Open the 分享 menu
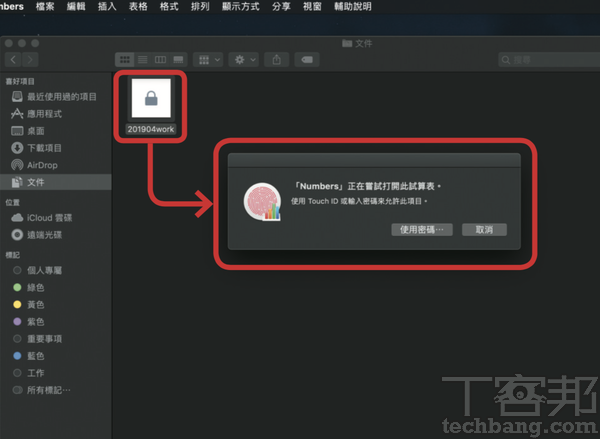The image size is (600, 439). (x=281, y=6)
